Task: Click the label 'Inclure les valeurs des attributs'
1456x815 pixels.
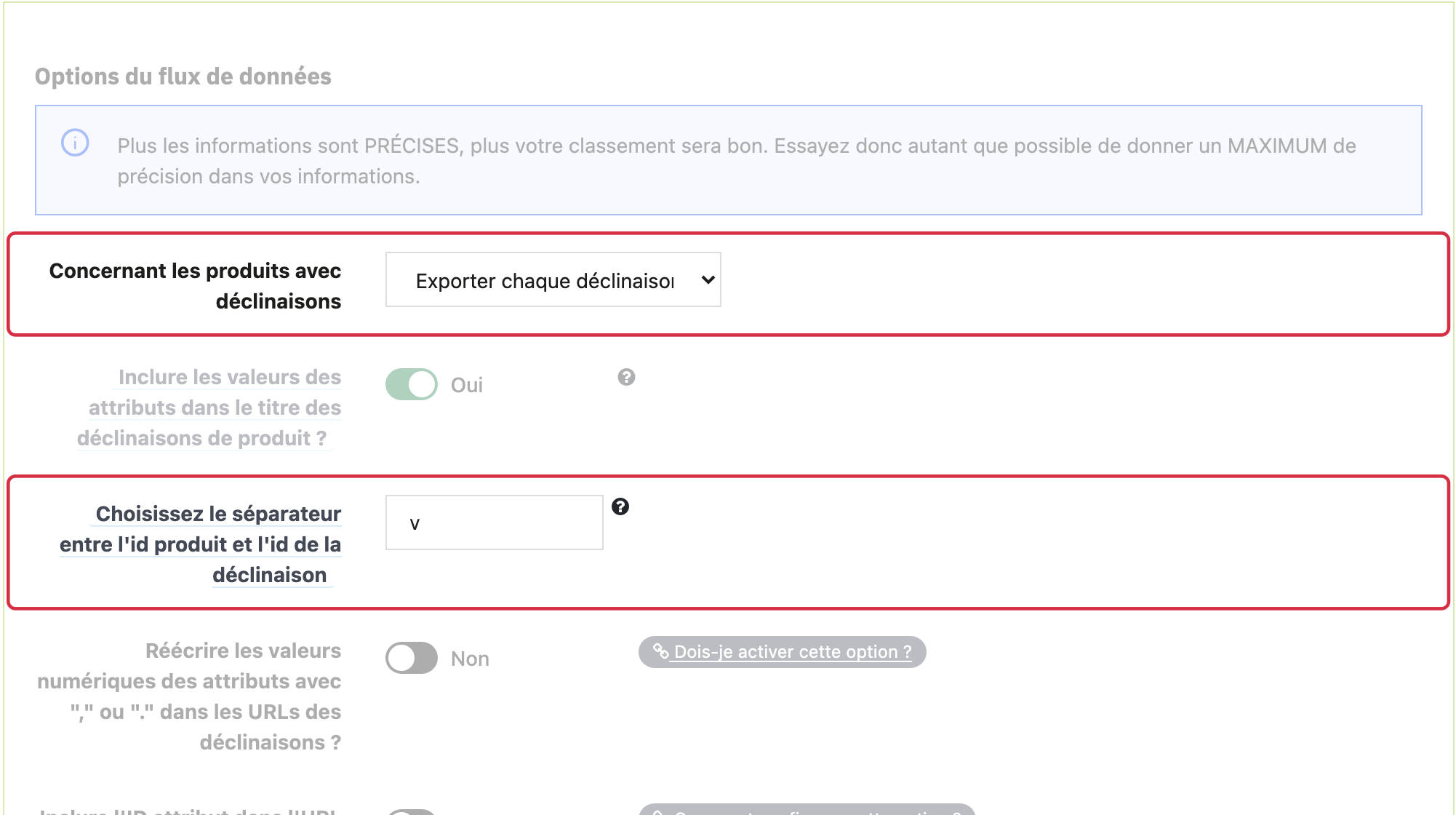Action: (x=209, y=407)
